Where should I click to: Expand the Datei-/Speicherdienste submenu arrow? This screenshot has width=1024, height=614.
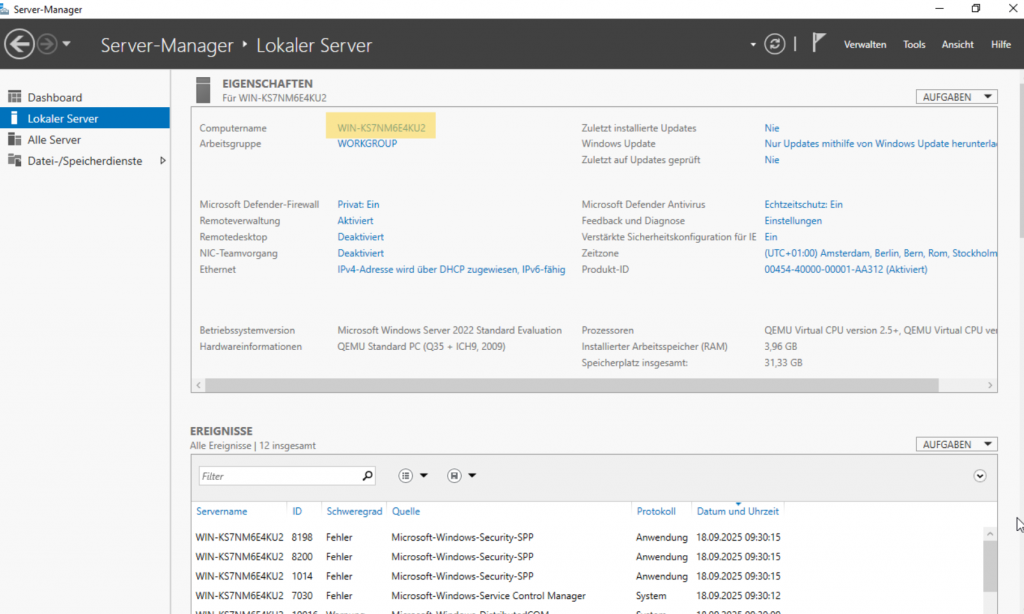coord(163,161)
